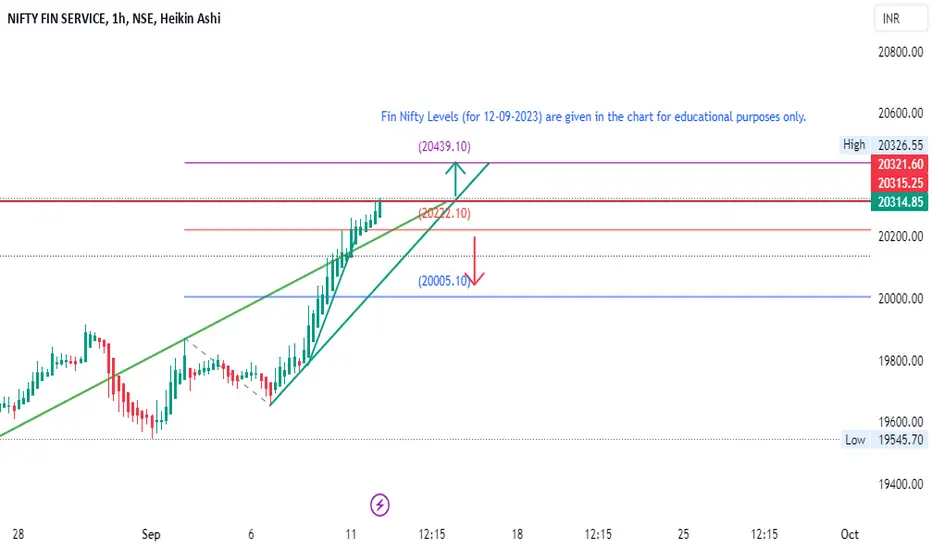Viewport: 932px width, 550px height.
Task: Click the 11 date label on time axis
Action: click(351, 534)
